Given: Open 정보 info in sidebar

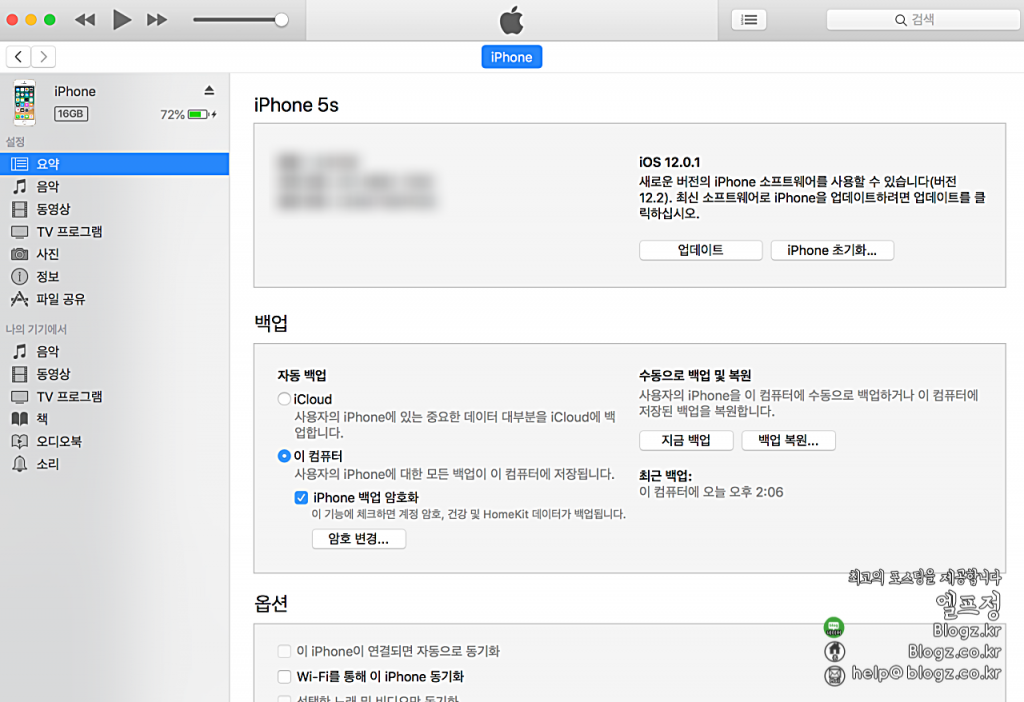Looking at the screenshot, I should 114,277.
